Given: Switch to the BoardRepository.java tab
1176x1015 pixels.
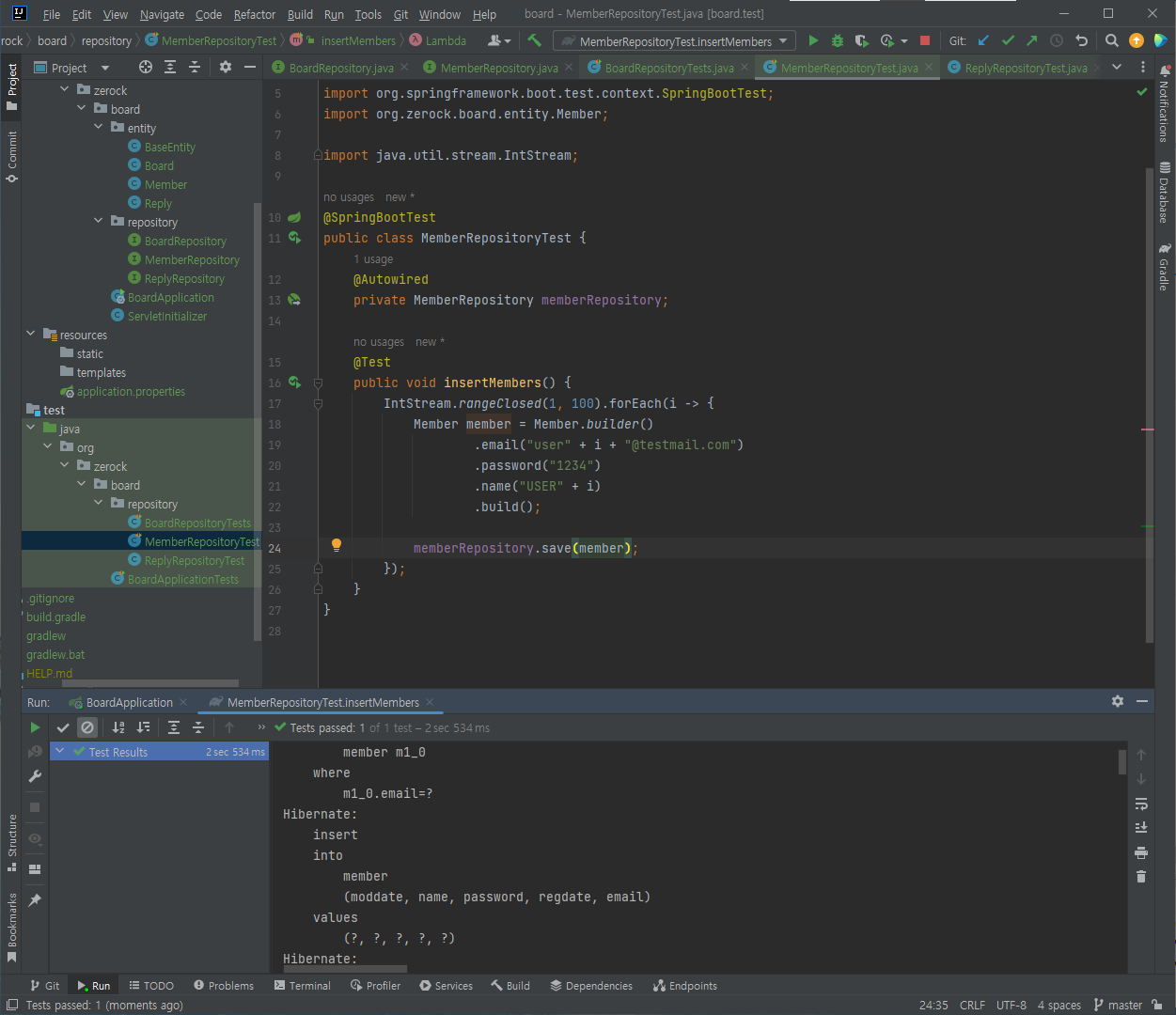Looking at the screenshot, I should (x=340, y=68).
